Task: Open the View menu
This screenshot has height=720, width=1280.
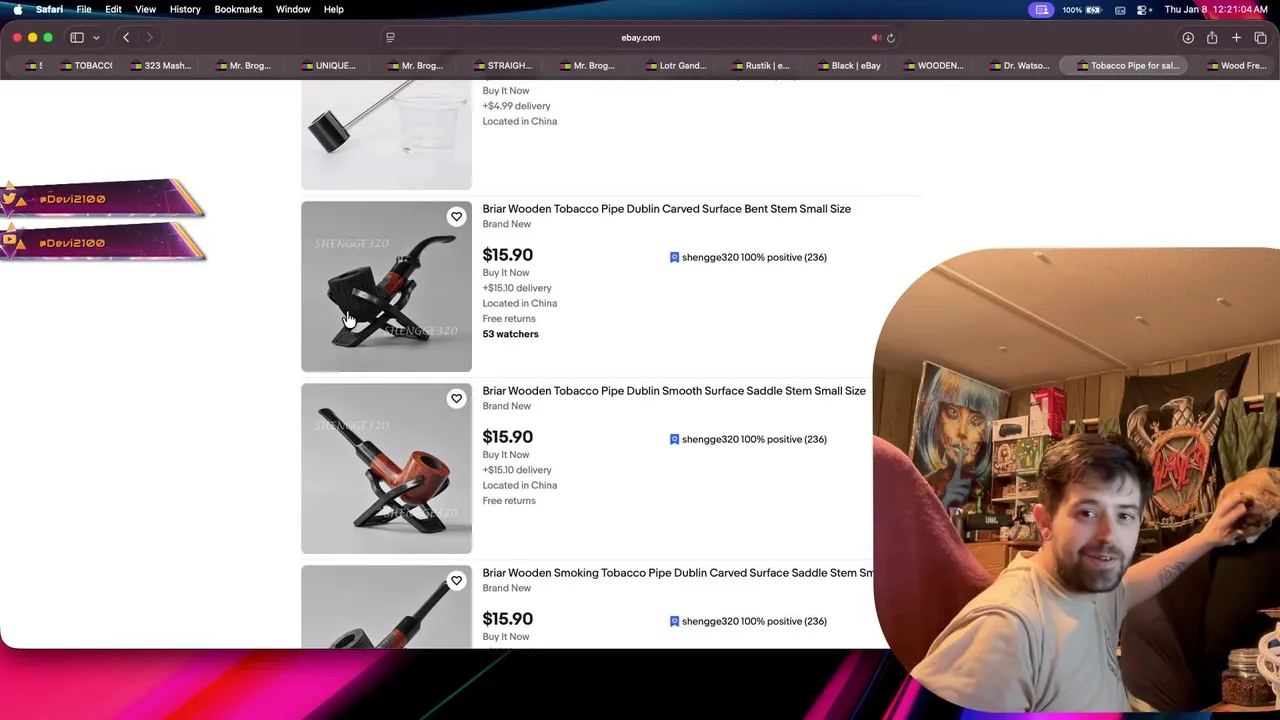Action: click(145, 9)
